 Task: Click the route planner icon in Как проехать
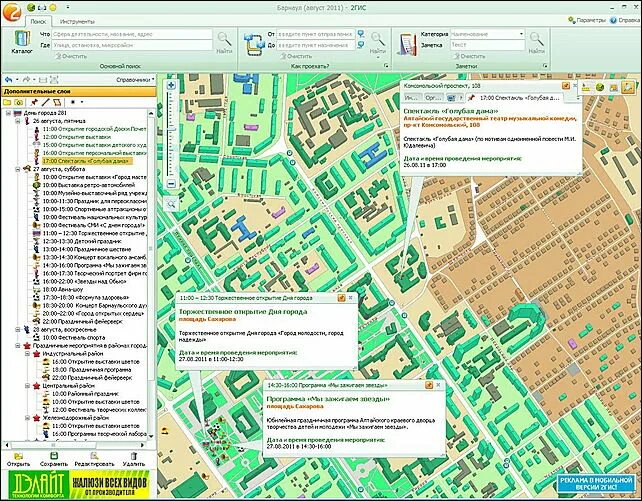click(254, 43)
